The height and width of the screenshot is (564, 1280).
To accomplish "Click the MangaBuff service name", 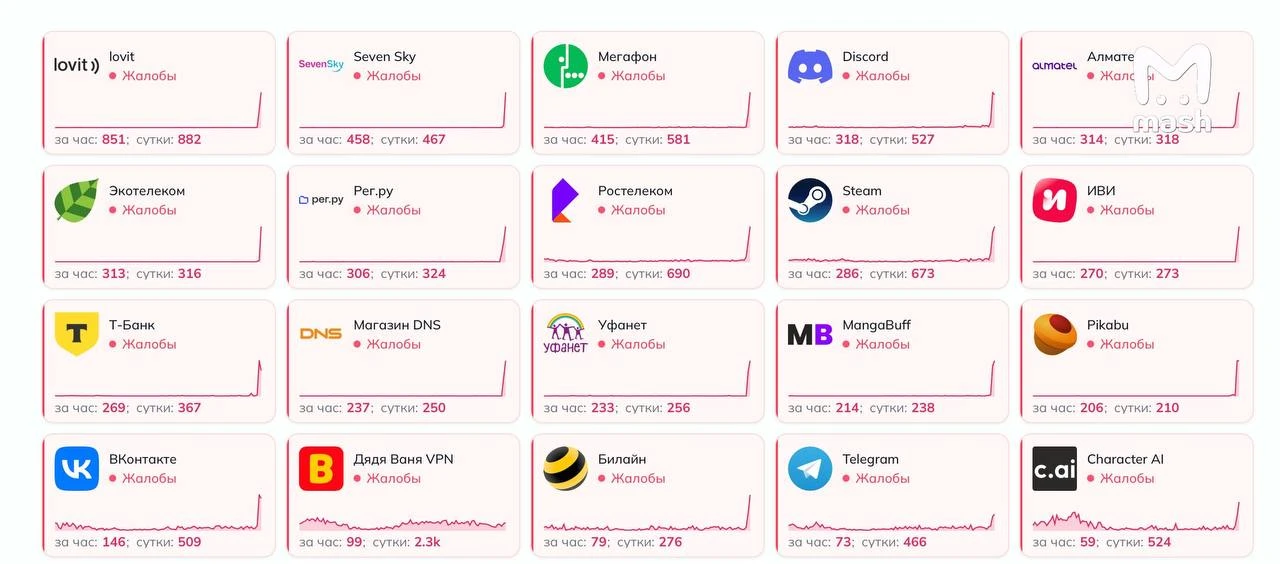I will (877, 325).
